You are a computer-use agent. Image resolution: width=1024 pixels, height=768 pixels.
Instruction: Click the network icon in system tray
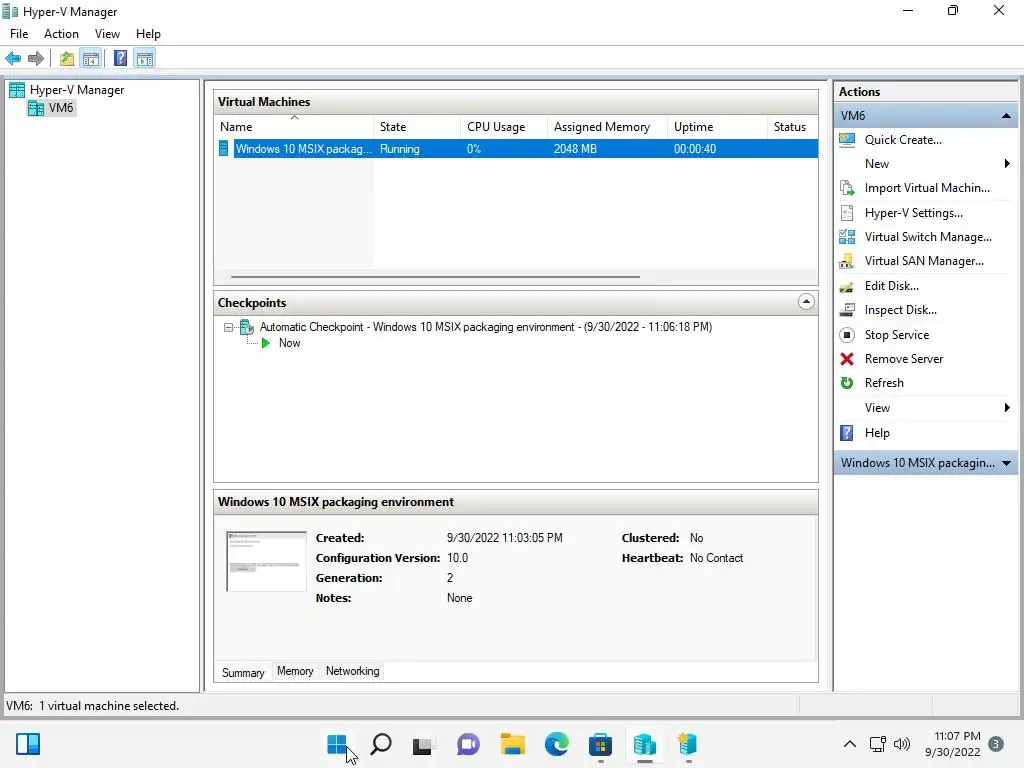pyautogui.click(x=877, y=744)
